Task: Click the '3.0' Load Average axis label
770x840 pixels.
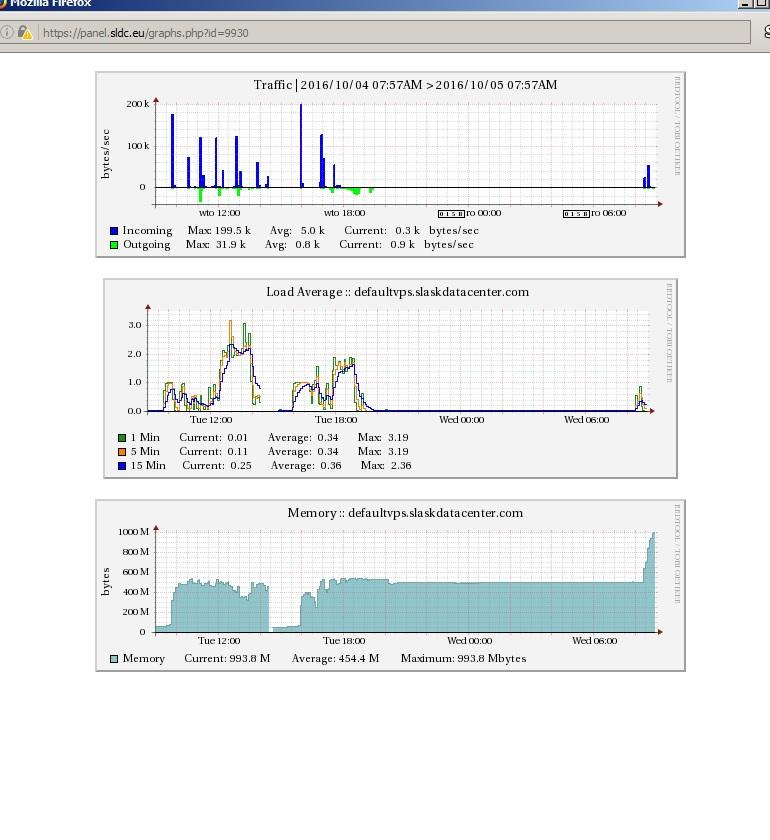Action: tap(134, 325)
